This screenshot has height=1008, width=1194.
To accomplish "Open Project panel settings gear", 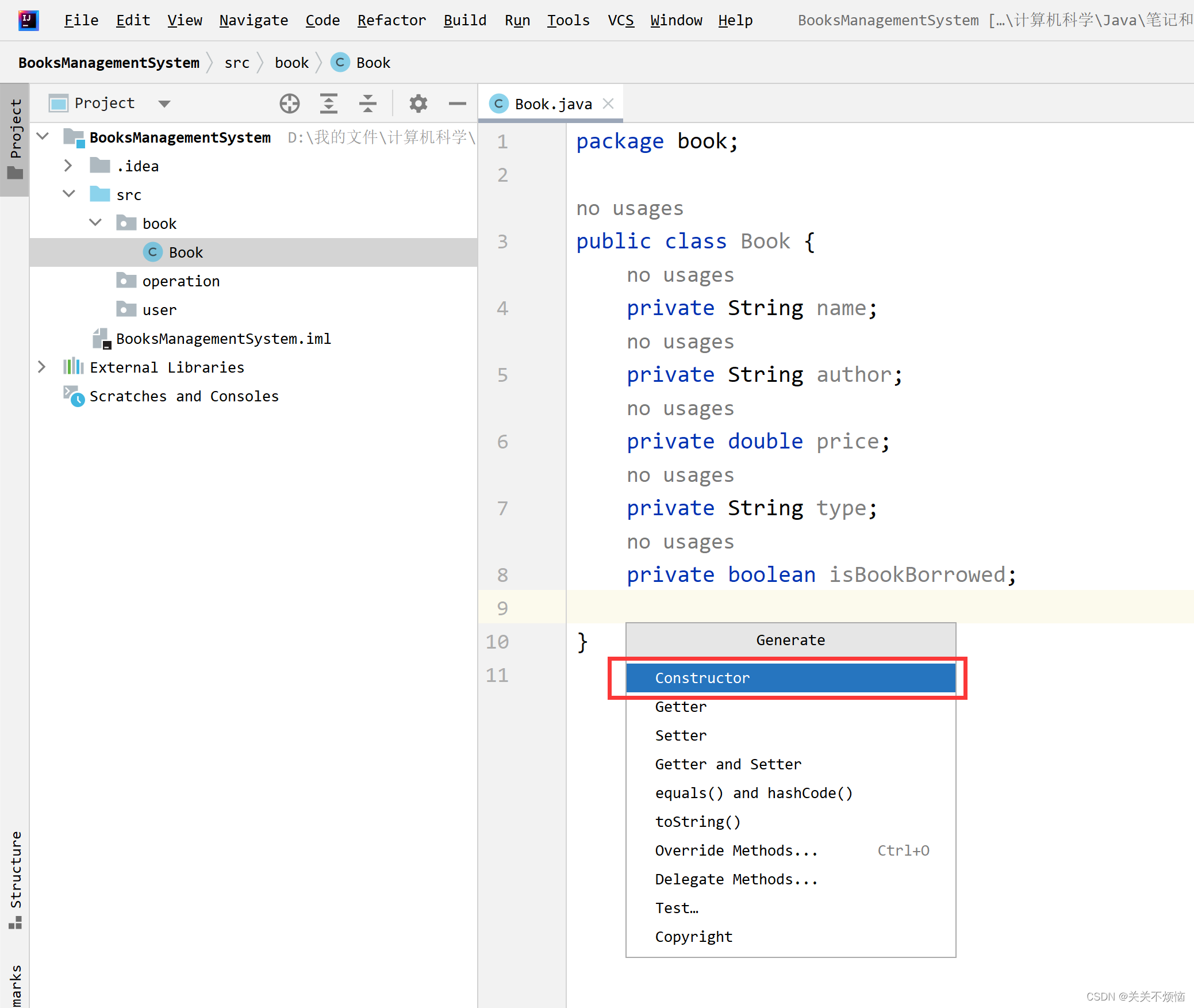I will click(x=418, y=104).
